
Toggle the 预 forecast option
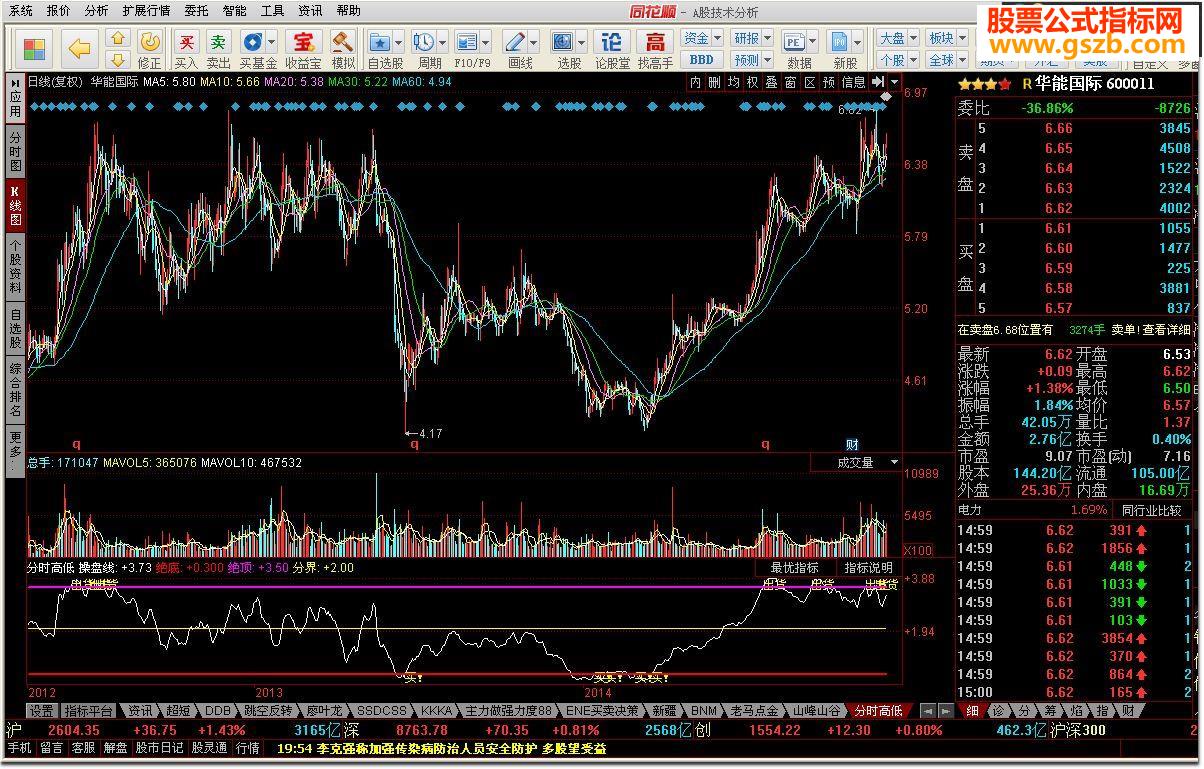pos(828,82)
